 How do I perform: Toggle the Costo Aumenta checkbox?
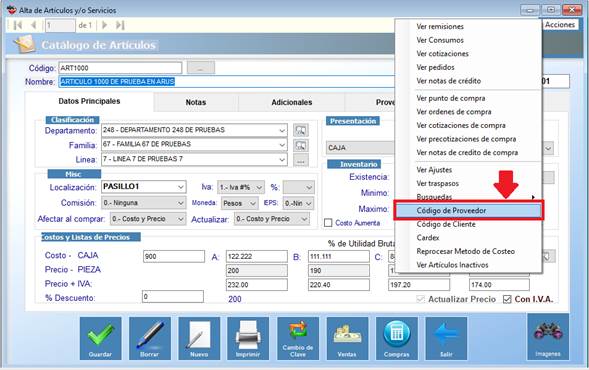click(x=328, y=223)
